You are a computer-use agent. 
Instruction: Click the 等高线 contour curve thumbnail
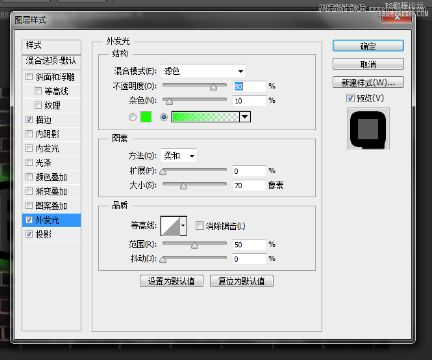click(x=170, y=226)
